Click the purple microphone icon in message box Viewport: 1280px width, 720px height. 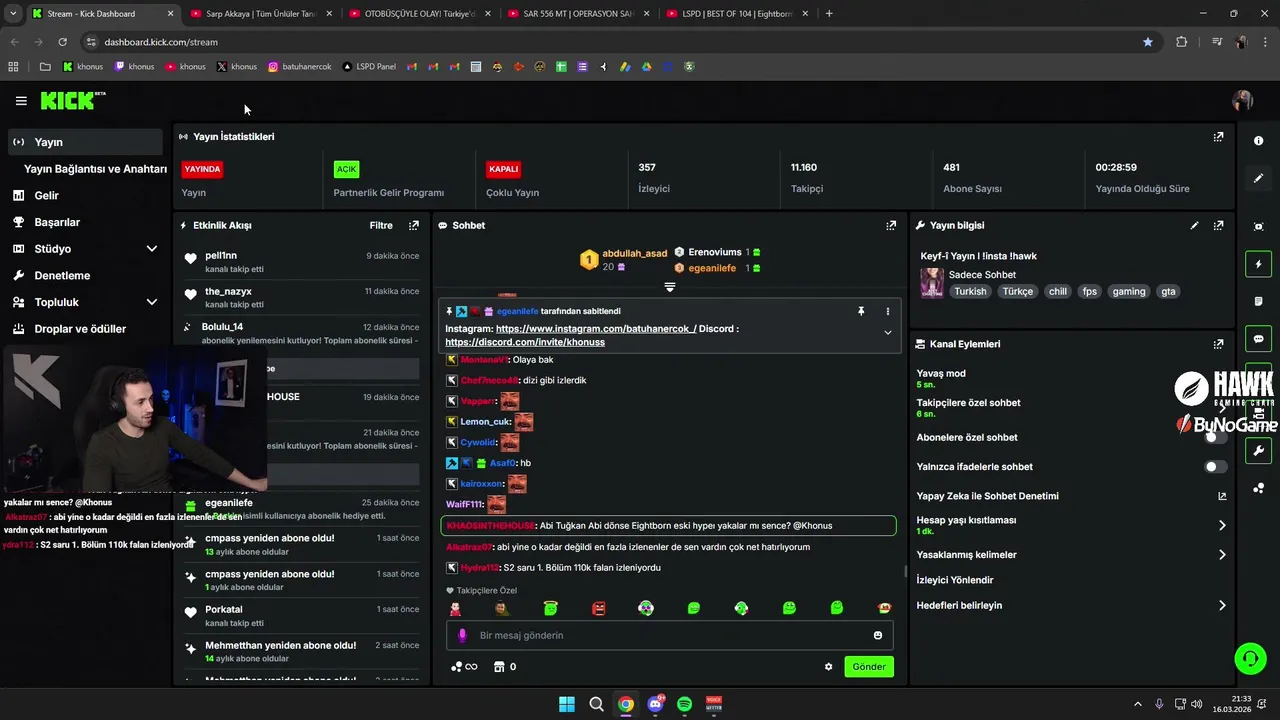click(x=462, y=636)
